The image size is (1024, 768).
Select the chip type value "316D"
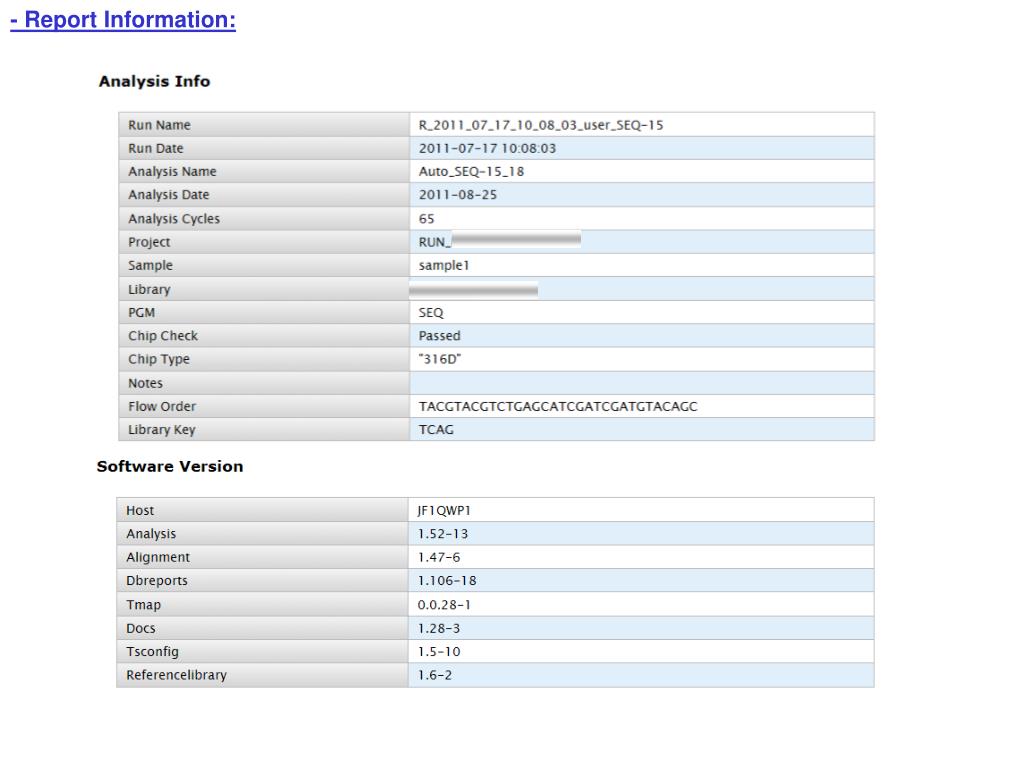click(x=440, y=359)
